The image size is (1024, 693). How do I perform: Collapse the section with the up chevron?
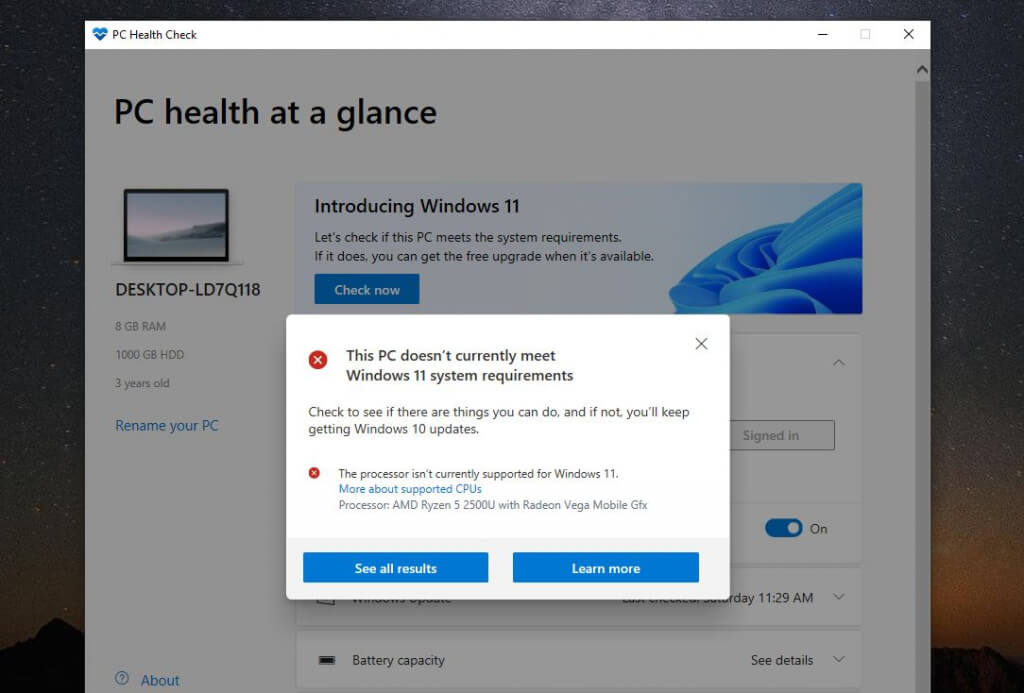click(x=839, y=362)
